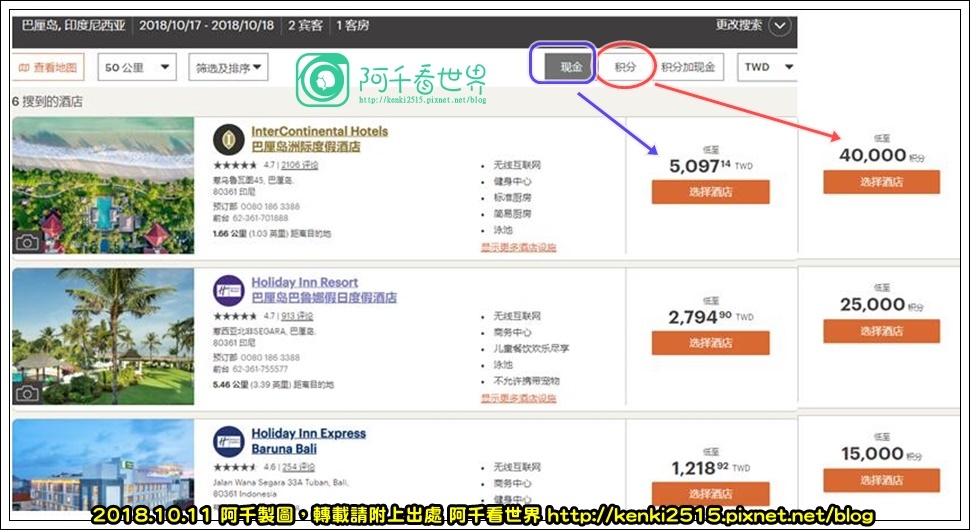Click the 巴厘岛, 印度尼西亚 destination text
This screenshot has width=970, height=530.
point(74,25)
